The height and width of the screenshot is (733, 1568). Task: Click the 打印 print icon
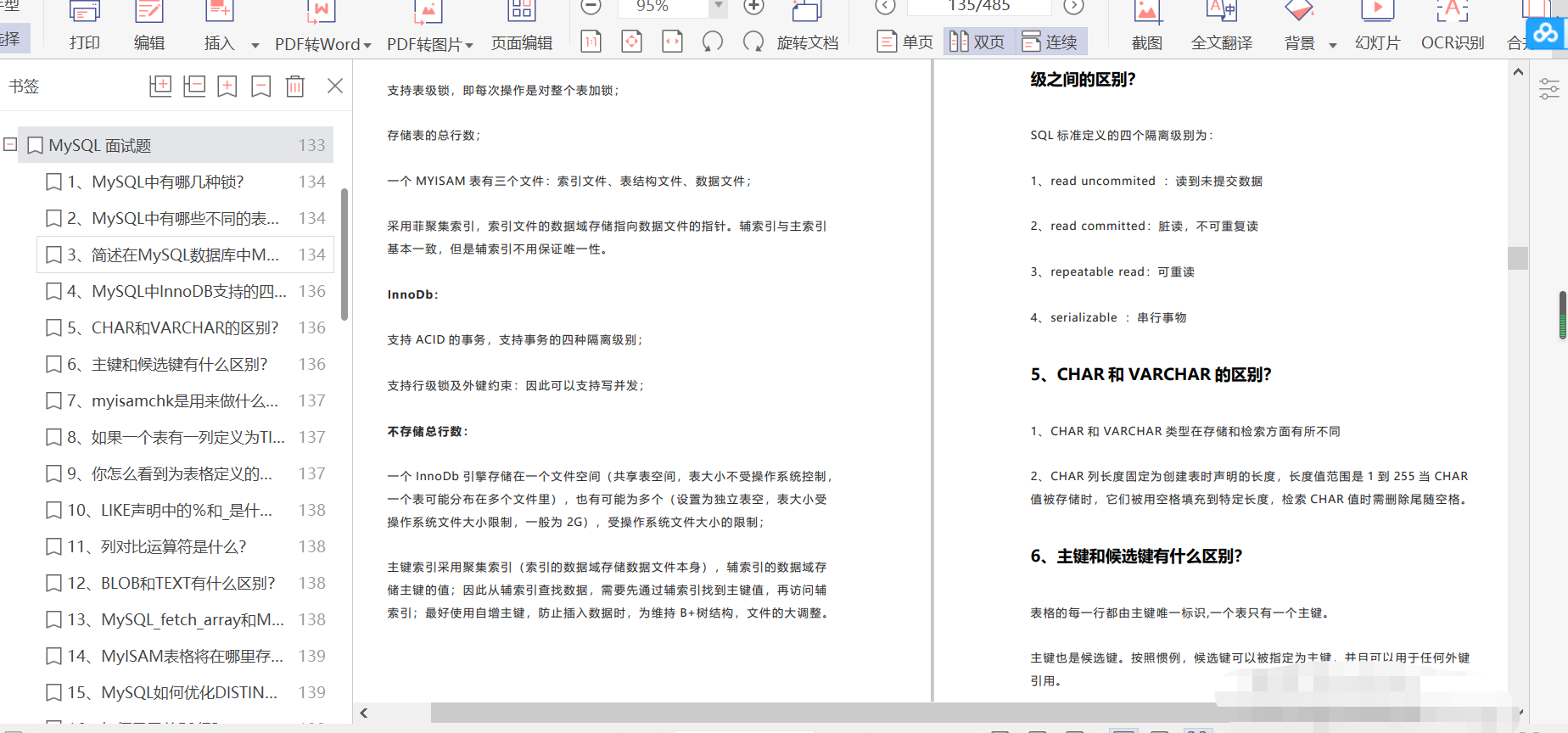[x=84, y=26]
